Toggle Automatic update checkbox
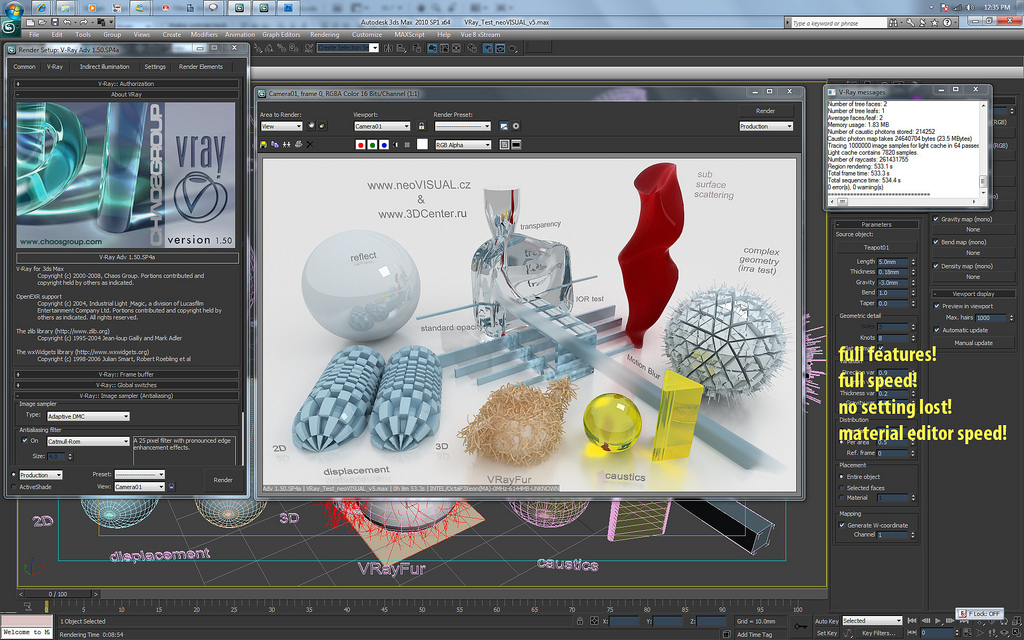The height and width of the screenshot is (640, 1024). [937, 330]
